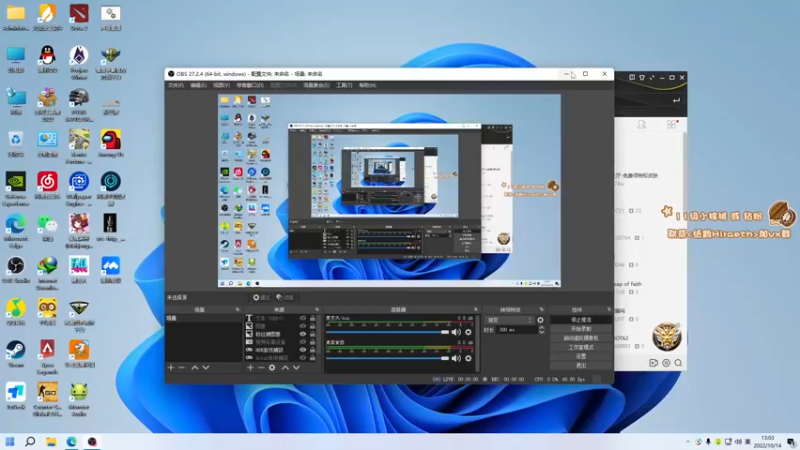This screenshot has width=800, height=450.
Task: Click the 工作室模式 button
Action: (581, 347)
